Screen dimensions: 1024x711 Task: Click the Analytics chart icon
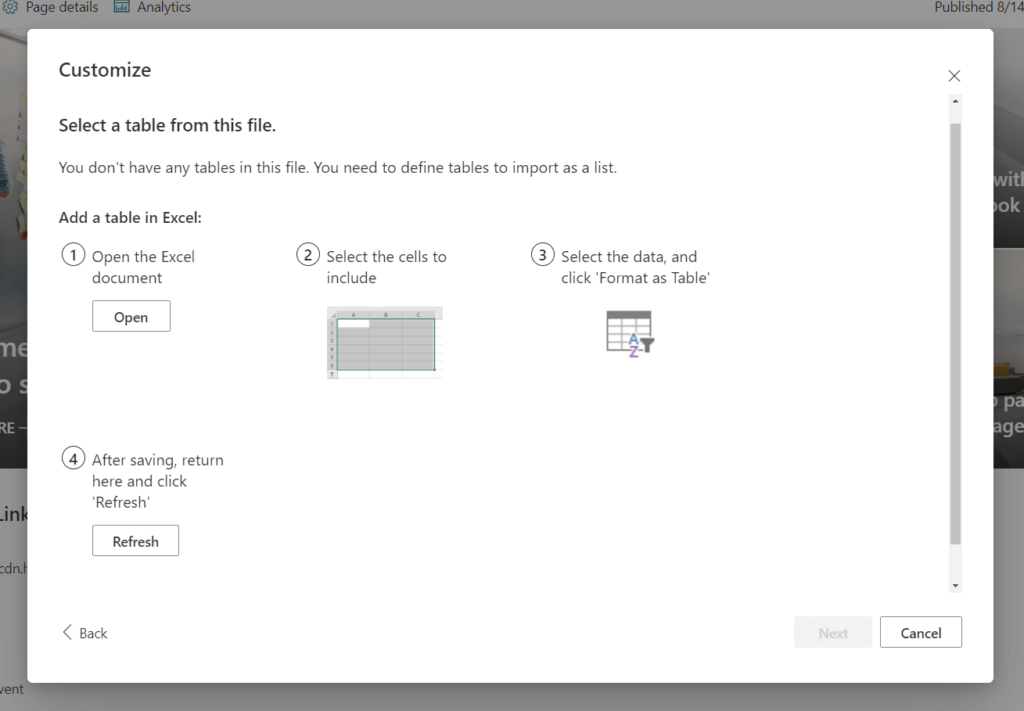click(121, 7)
